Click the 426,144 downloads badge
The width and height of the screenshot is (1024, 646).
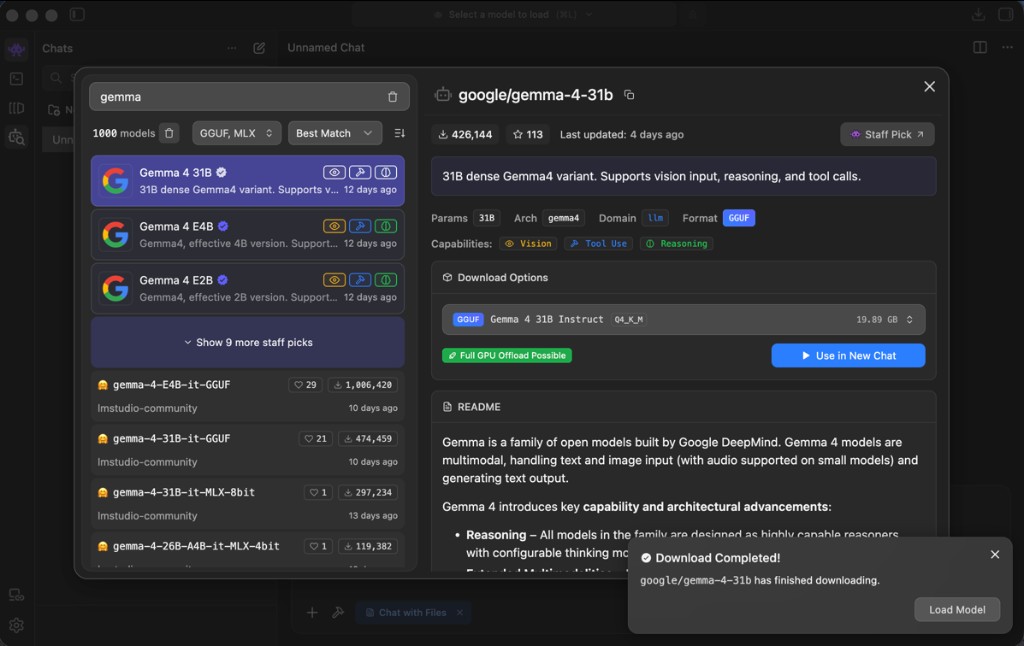pyautogui.click(x=465, y=135)
